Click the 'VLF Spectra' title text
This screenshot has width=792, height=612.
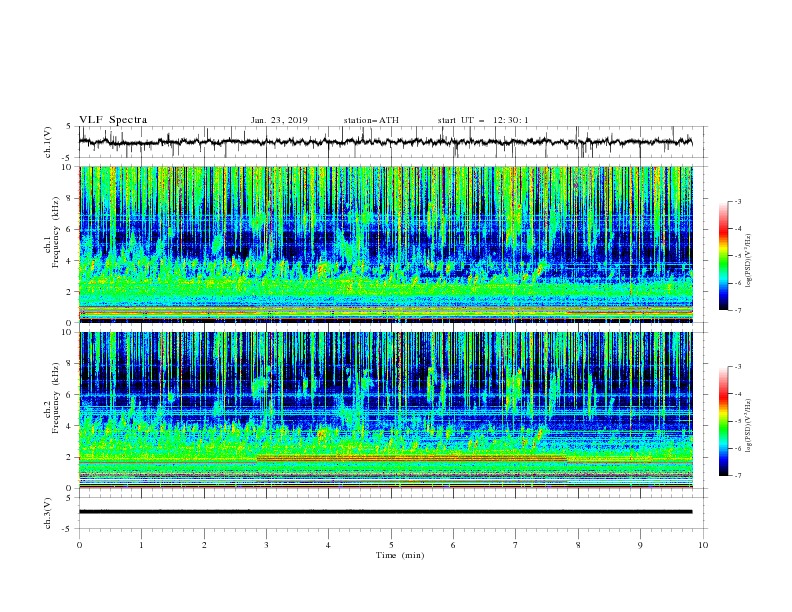coord(113,120)
